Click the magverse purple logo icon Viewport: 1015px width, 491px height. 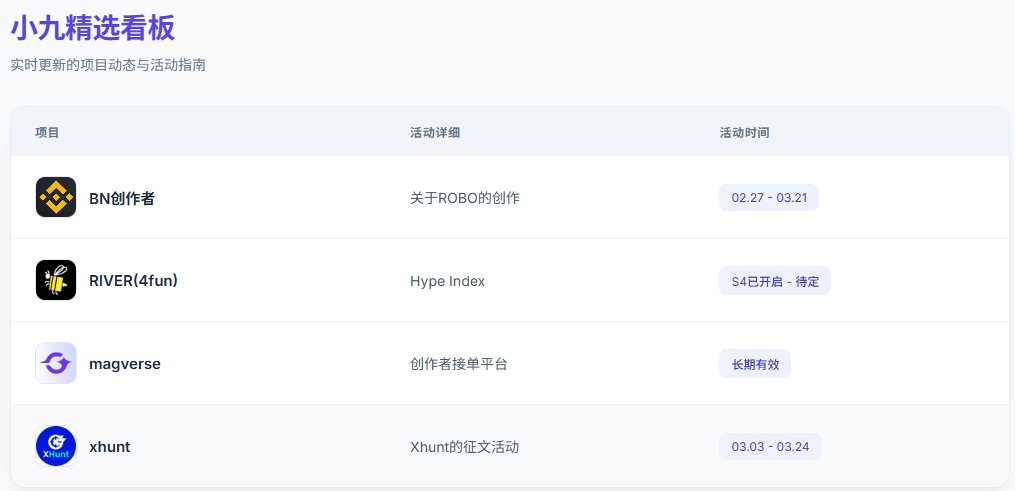56,364
